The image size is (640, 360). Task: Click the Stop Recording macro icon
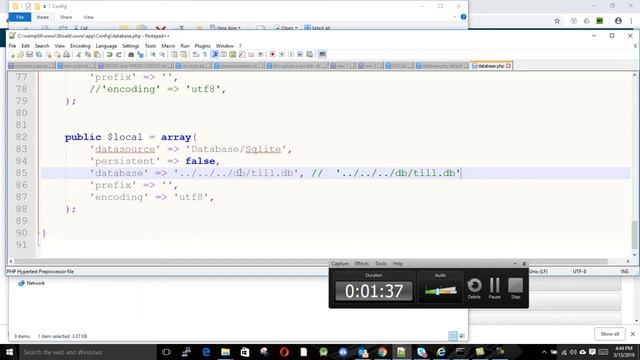pyautogui.click(x=282, y=55)
